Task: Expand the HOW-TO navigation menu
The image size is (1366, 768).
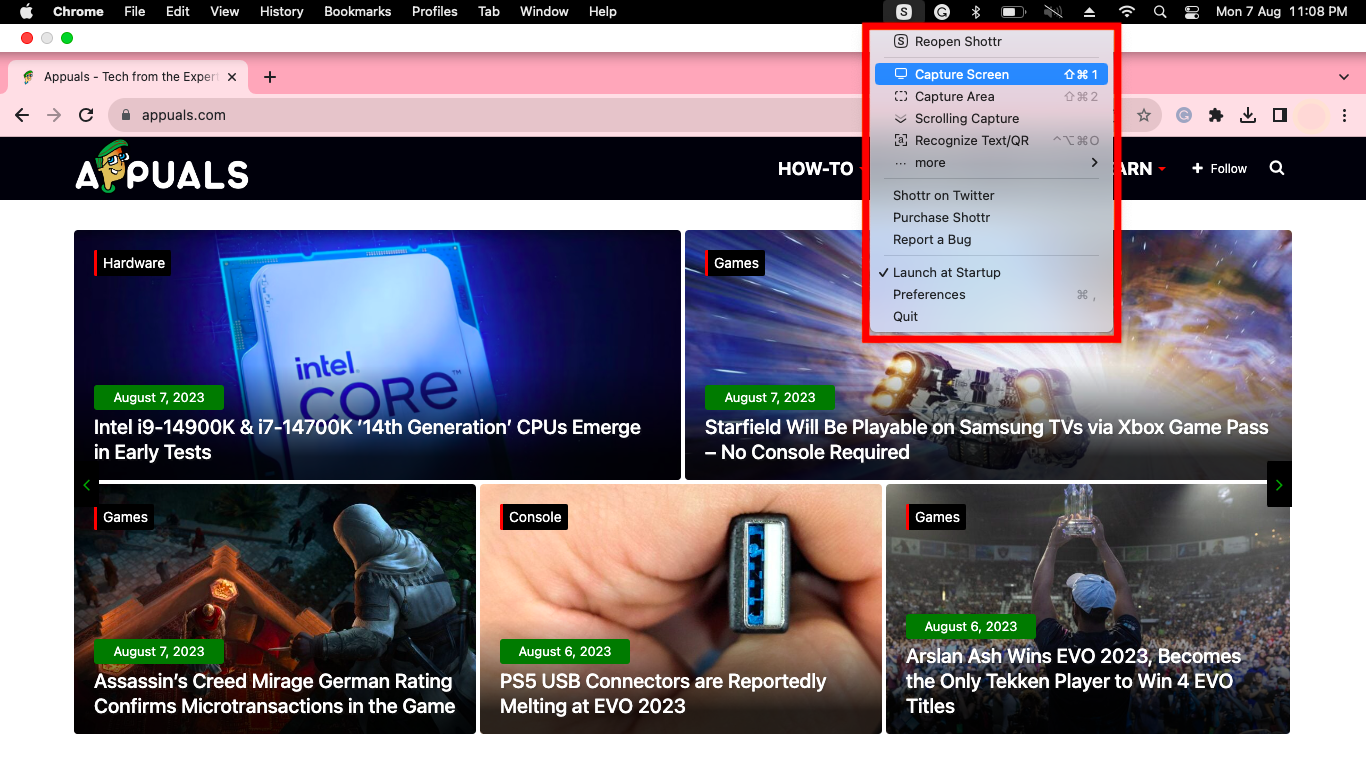Action: pyautogui.click(x=820, y=169)
